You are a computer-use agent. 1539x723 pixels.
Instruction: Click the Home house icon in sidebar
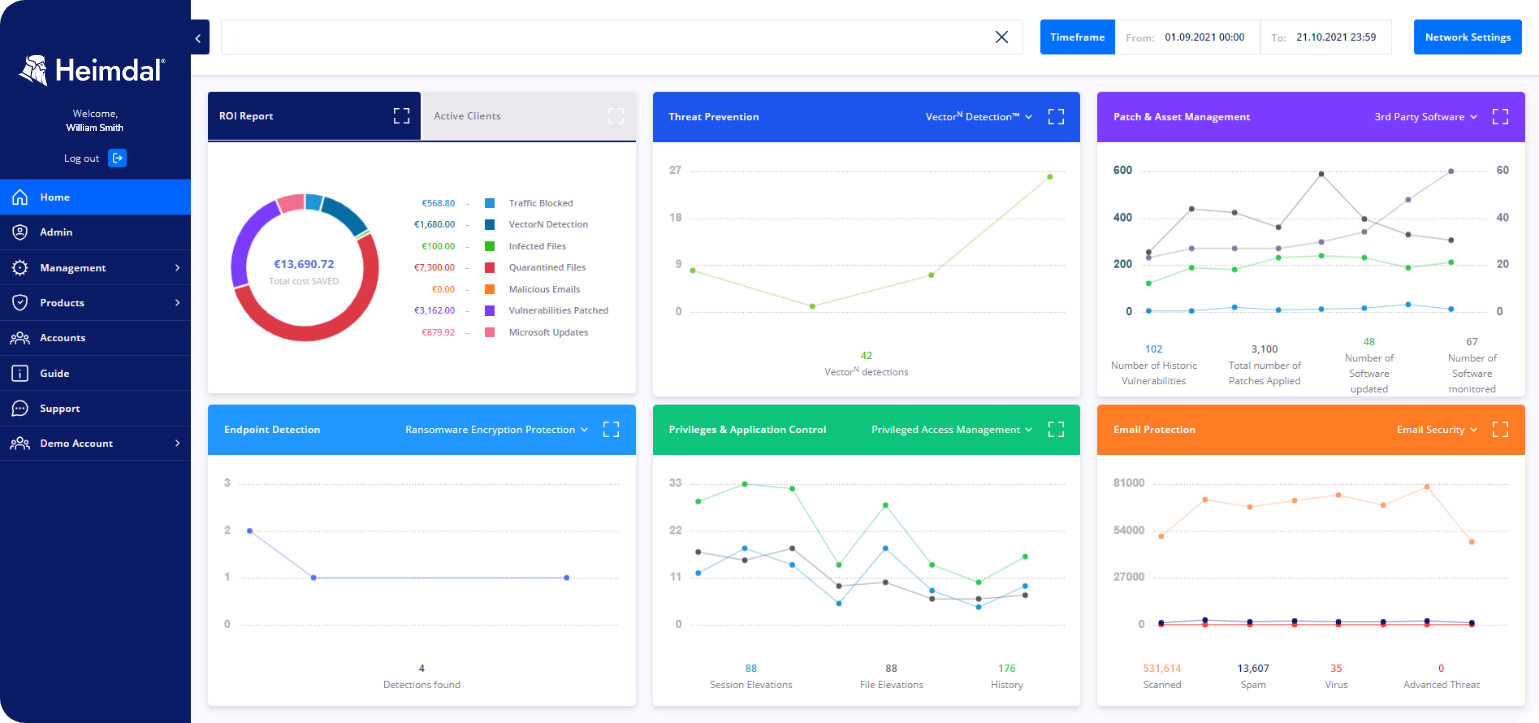point(20,197)
